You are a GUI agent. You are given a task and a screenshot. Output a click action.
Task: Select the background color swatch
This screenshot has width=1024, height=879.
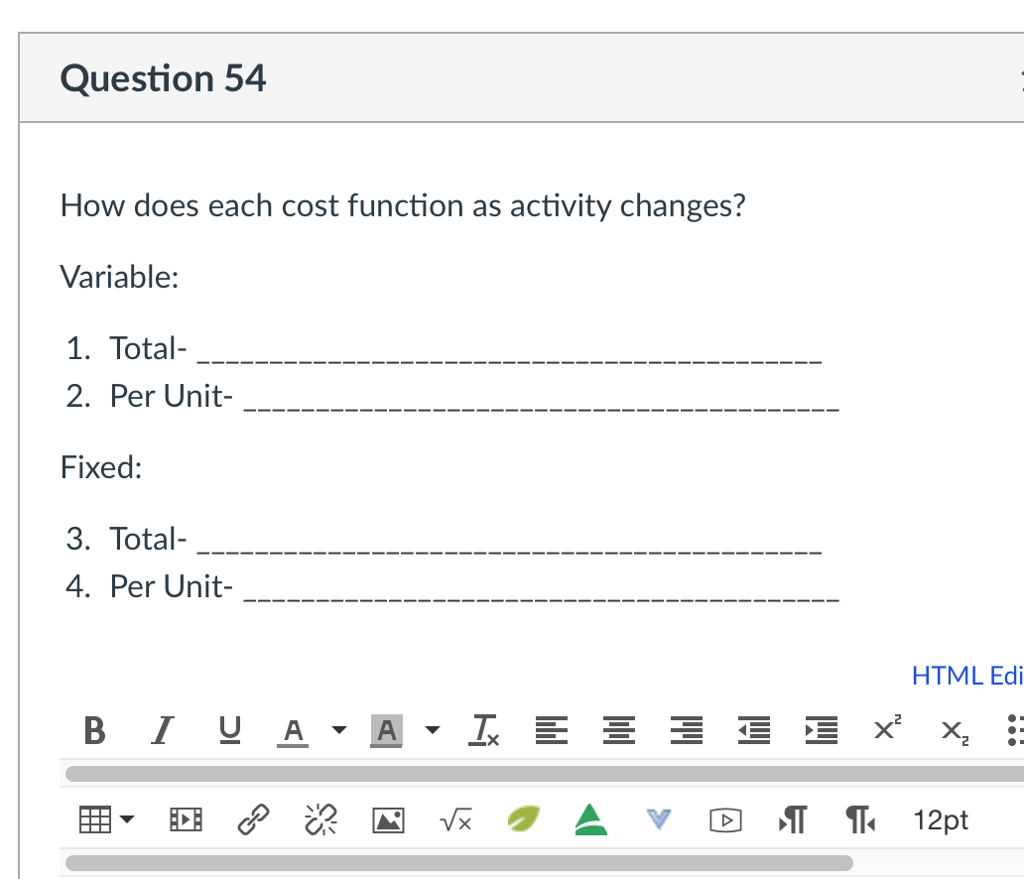[x=385, y=731]
